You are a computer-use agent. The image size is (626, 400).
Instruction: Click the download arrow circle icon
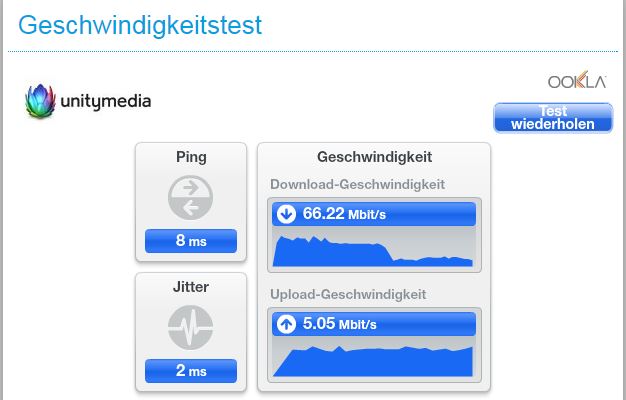pos(286,214)
